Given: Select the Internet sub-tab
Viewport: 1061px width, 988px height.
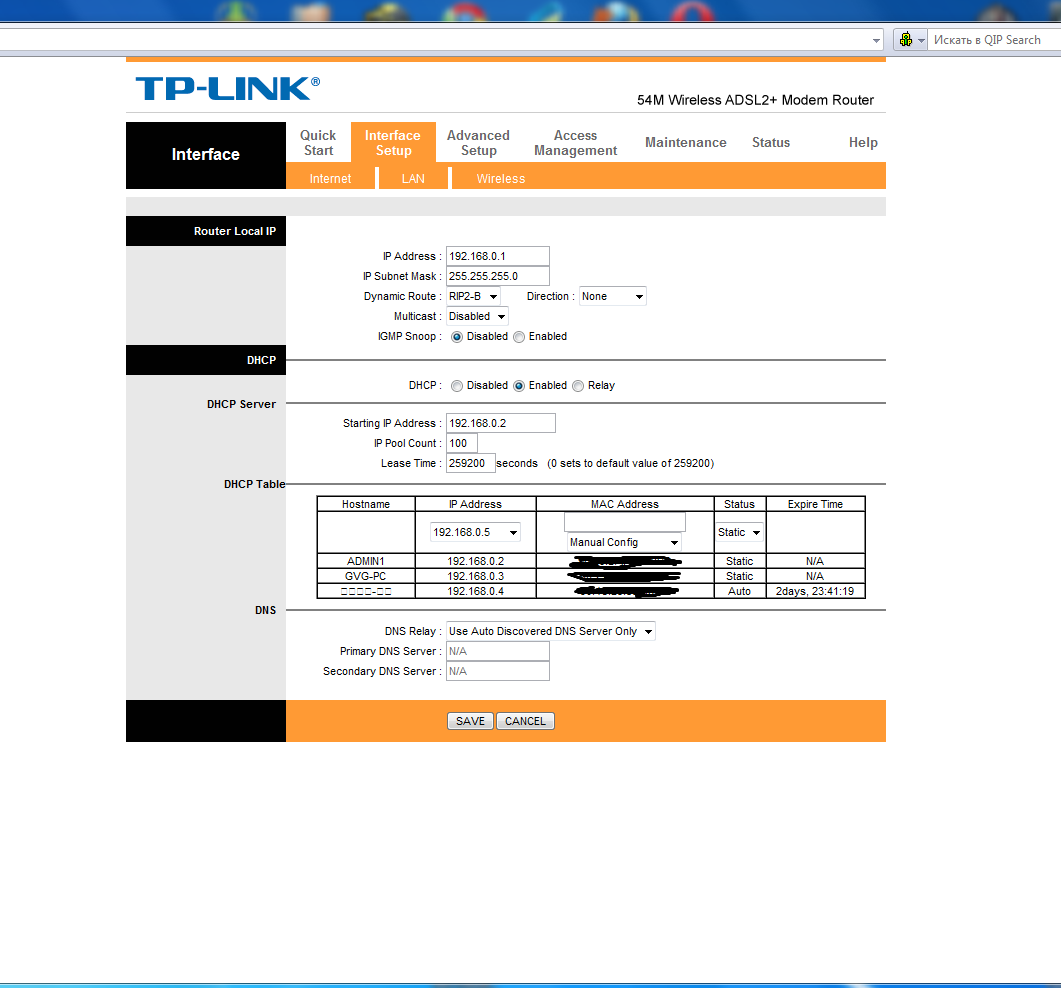Looking at the screenshot, I should 330,179.
